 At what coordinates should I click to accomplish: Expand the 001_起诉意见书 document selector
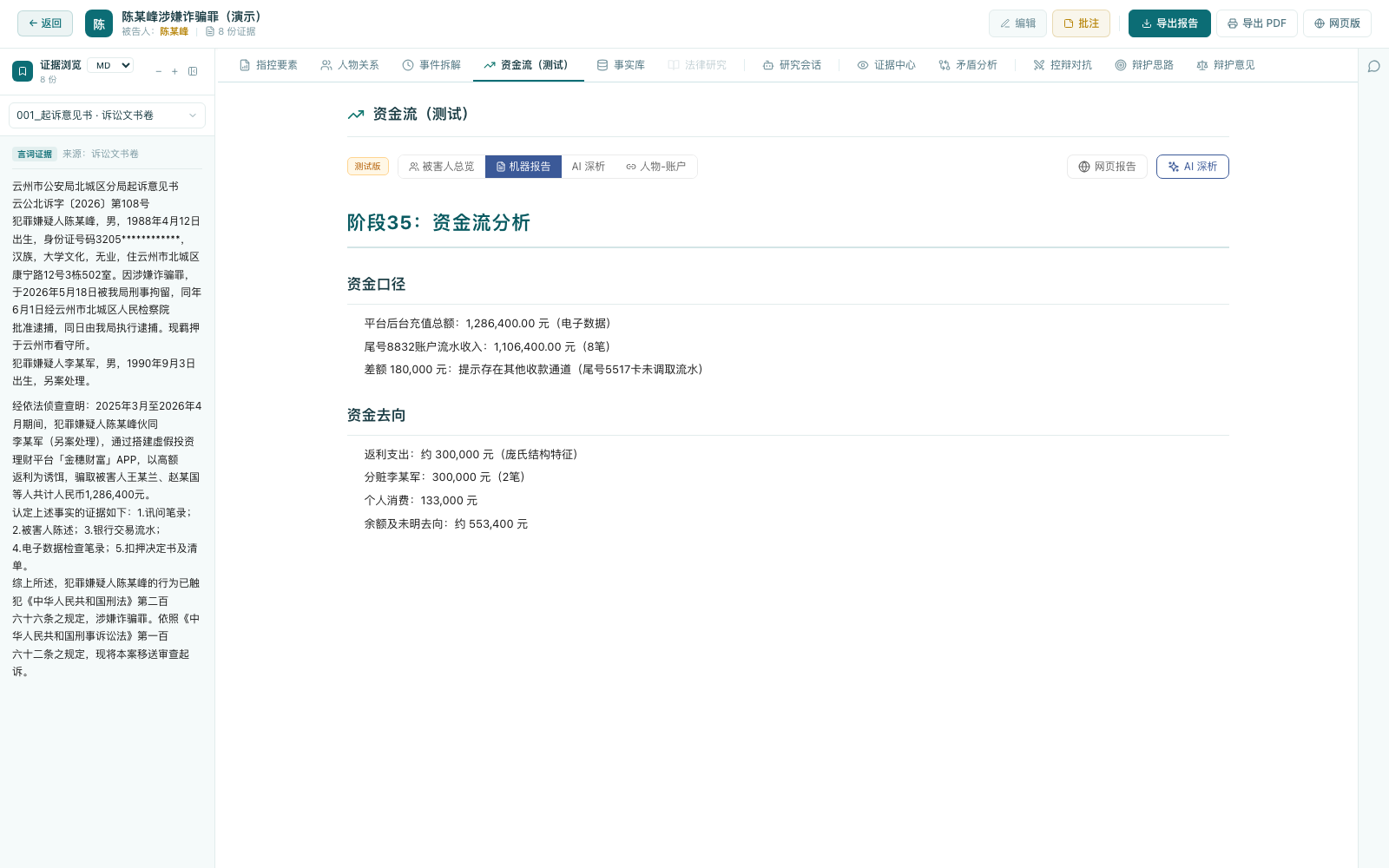tap(107, 115)
